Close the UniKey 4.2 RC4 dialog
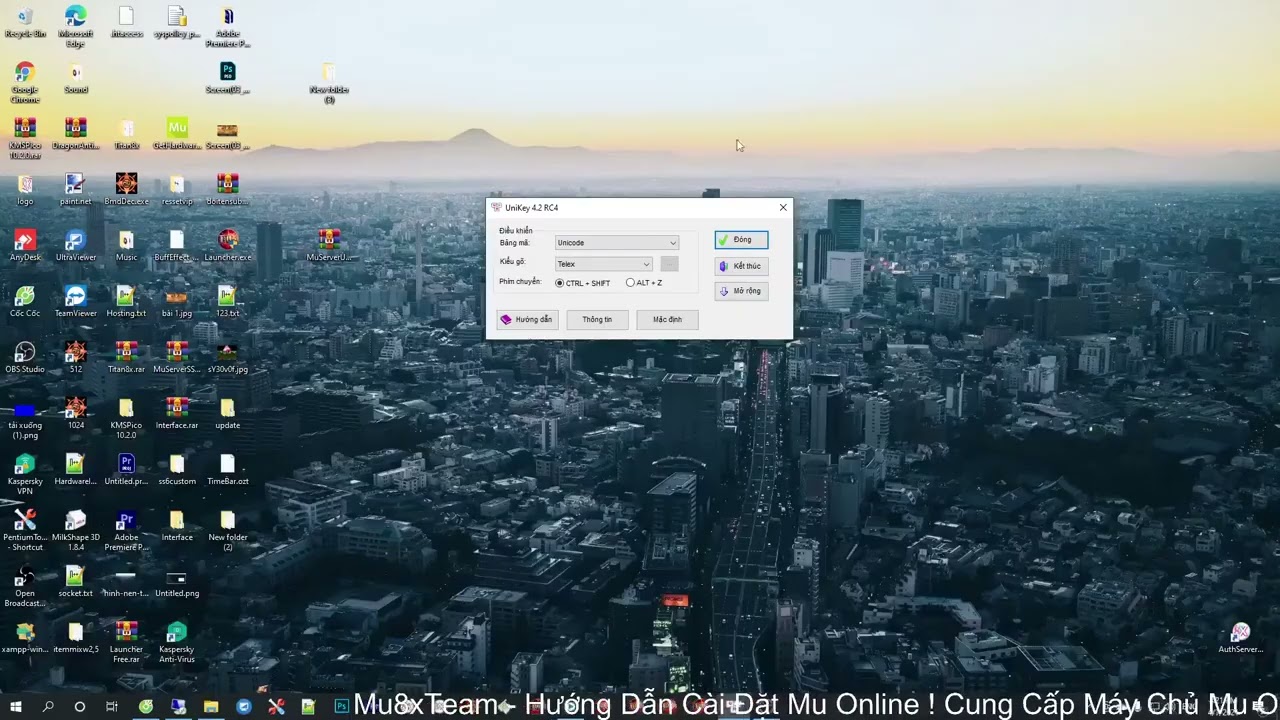 tap(783, 207)
